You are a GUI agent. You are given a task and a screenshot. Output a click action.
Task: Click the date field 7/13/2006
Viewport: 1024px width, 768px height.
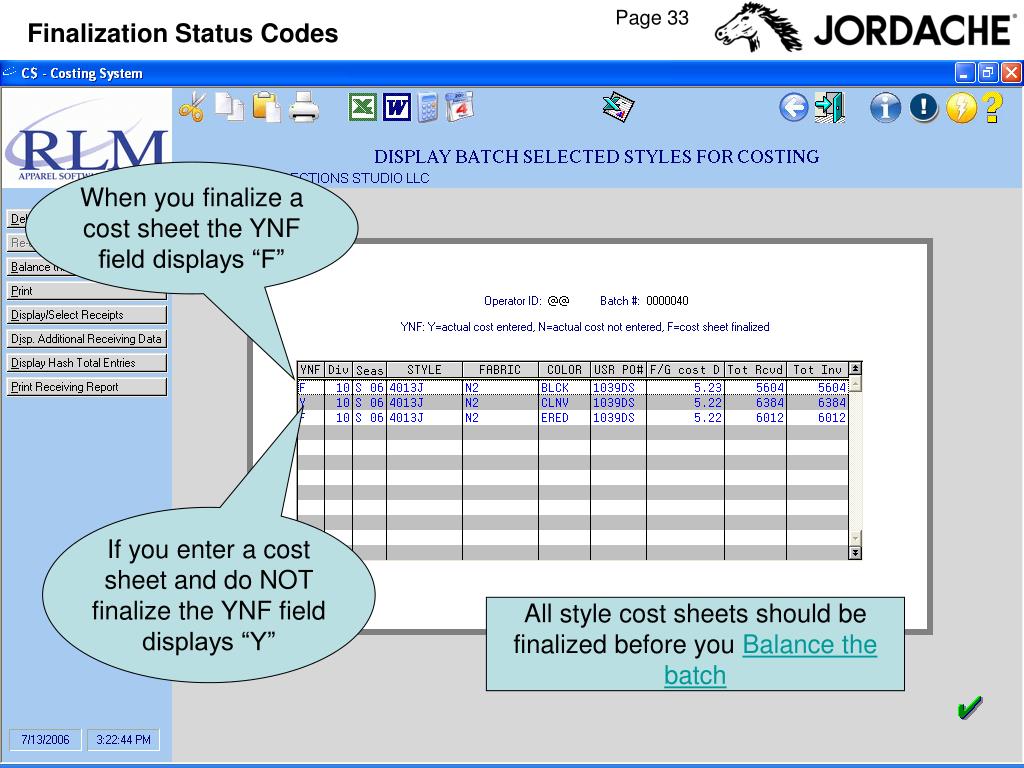45,739
